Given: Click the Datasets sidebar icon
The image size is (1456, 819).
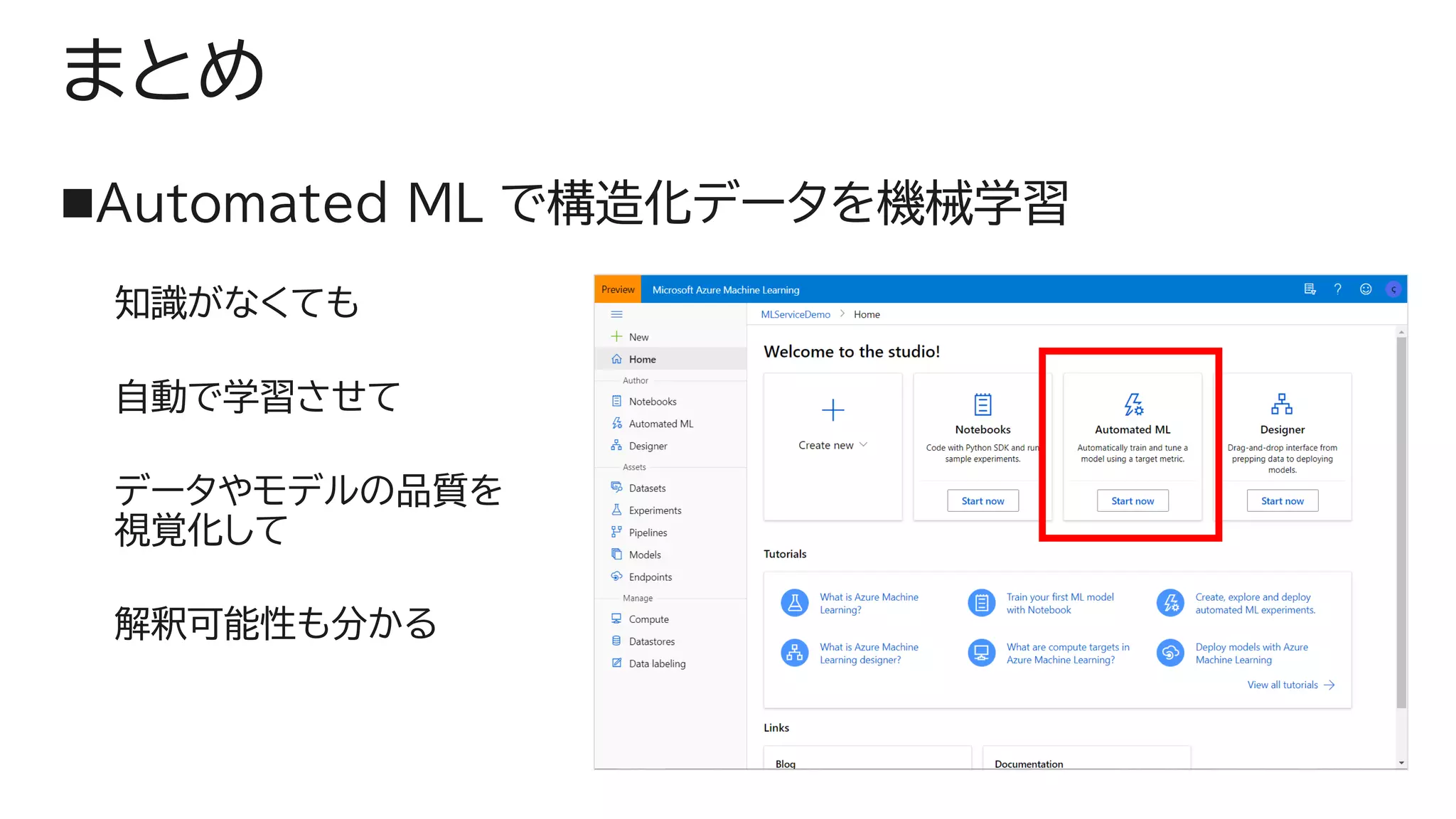Looking at the screenshot, I should point(616,487).
